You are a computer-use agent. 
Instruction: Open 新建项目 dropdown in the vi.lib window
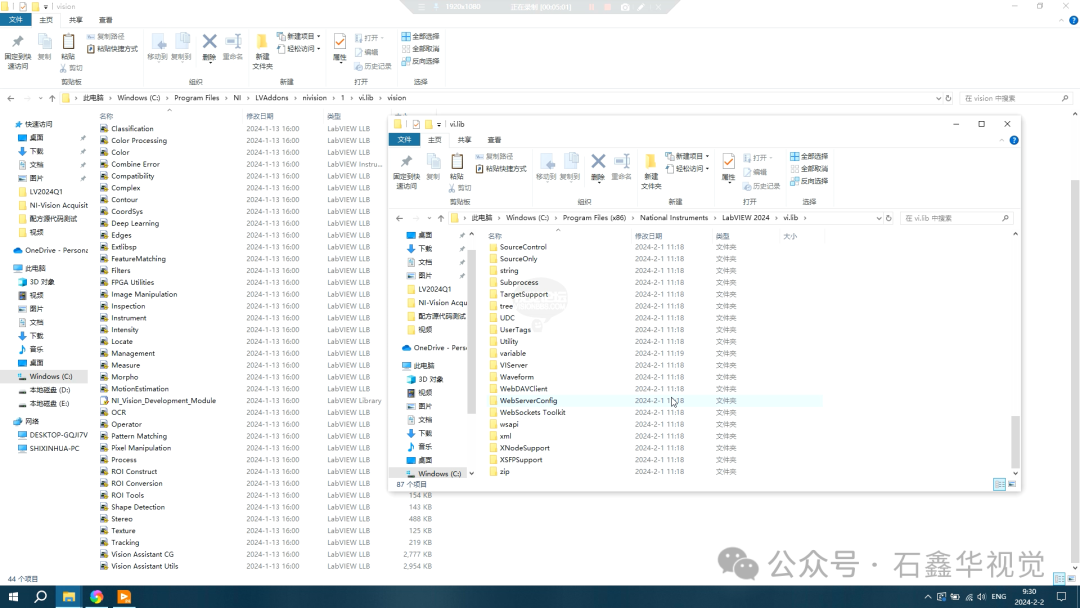(x=687, y=156)
